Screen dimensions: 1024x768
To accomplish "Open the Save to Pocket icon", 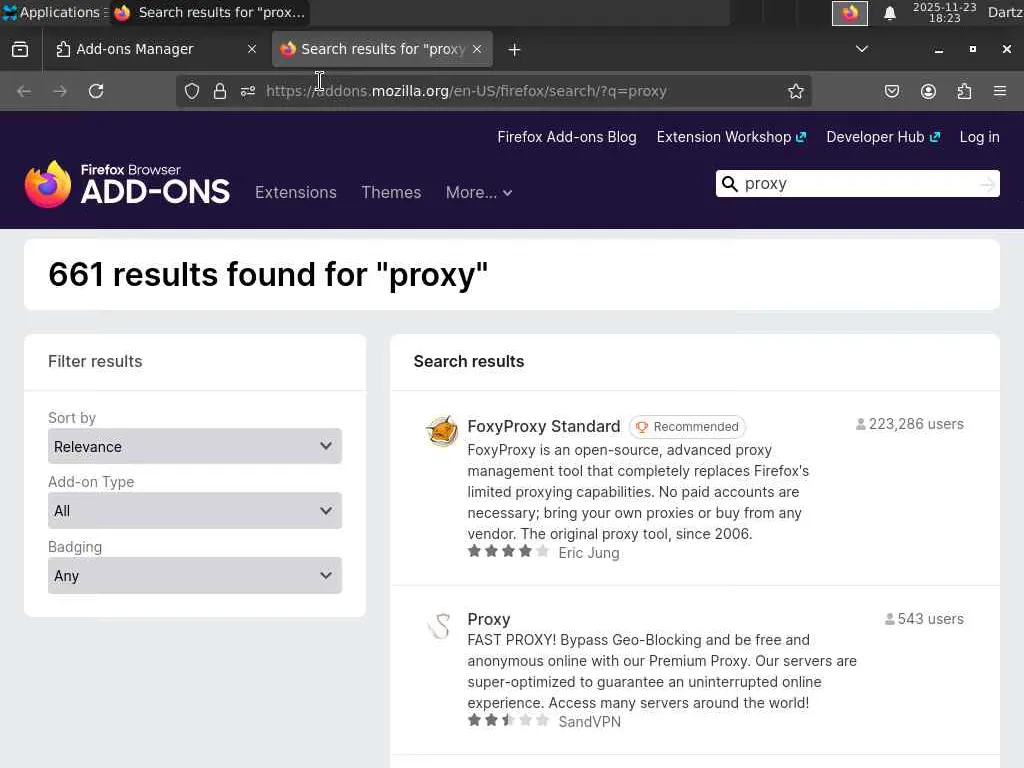I will pos(892,91).
